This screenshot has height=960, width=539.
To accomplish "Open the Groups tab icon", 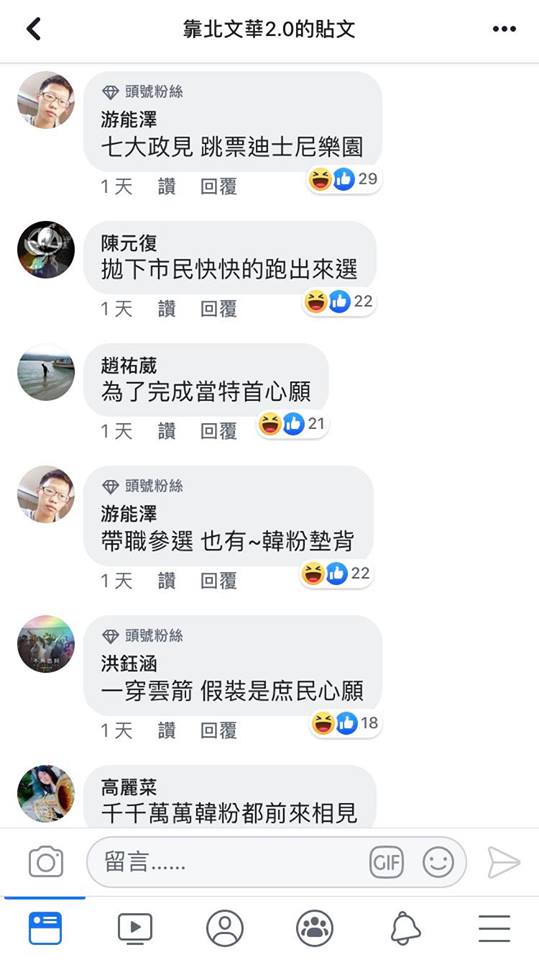I will [315, 928].
